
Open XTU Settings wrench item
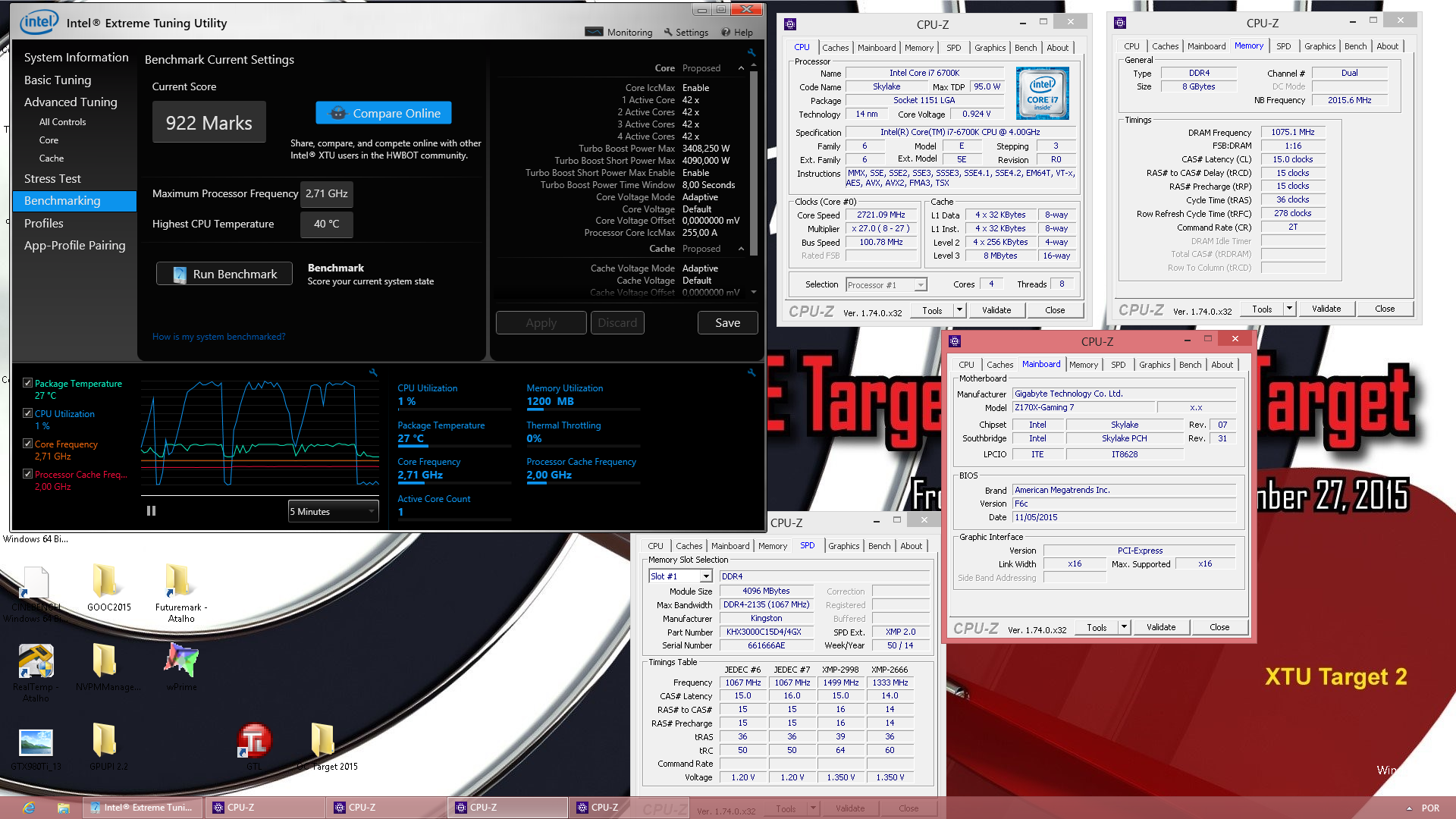click(686, 33)
